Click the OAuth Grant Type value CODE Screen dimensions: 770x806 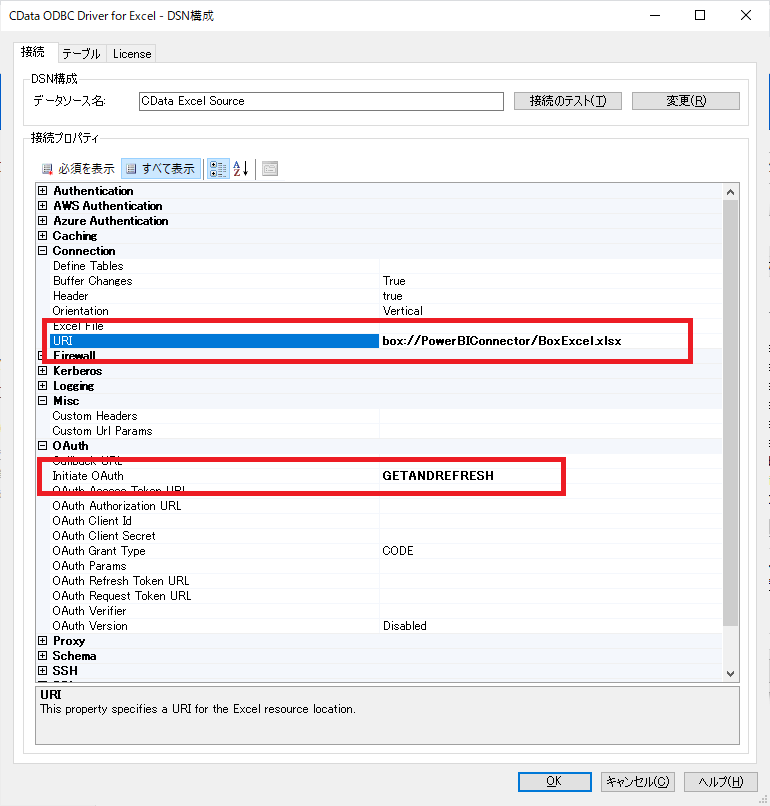[398, 551]
